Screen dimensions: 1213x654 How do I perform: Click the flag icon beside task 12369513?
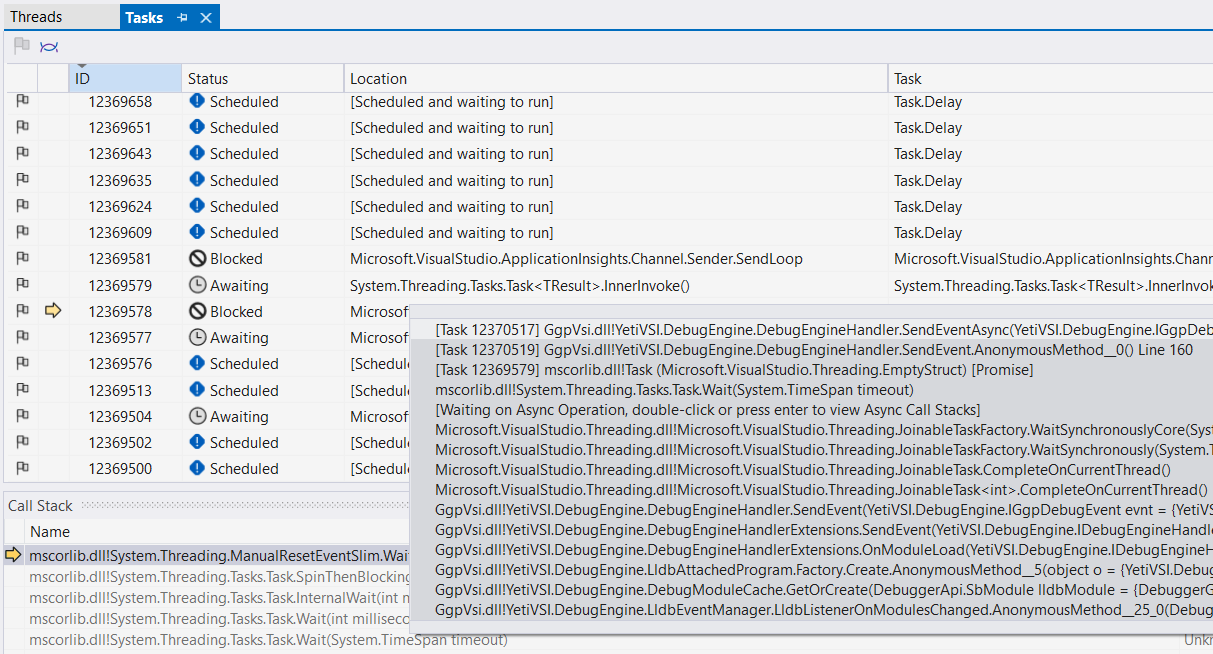(22, 390)
